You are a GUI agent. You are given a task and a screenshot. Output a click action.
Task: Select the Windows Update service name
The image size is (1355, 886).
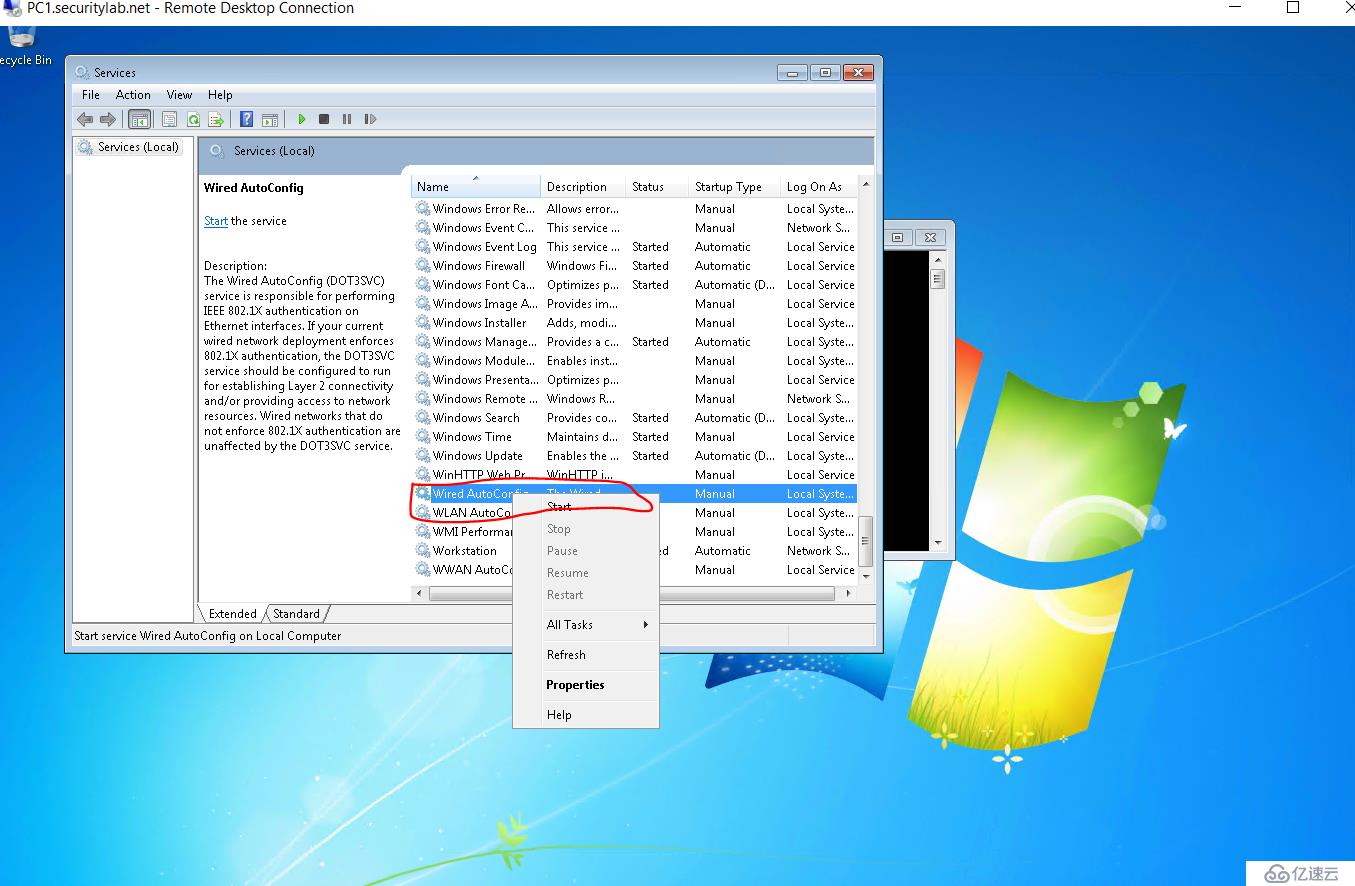pyautogui.click(x=478, y=456)
